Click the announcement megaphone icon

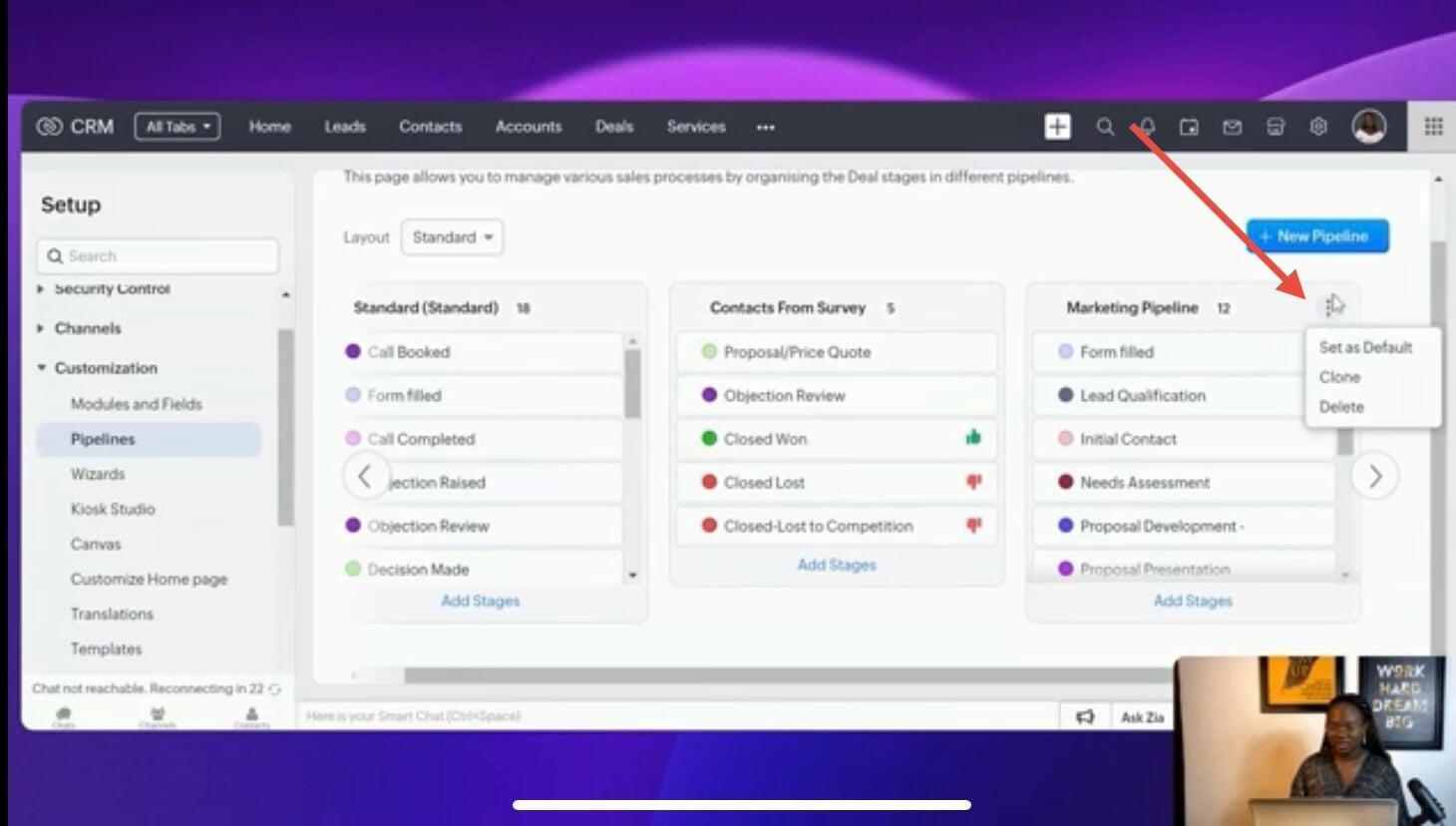pyautogui.click(x=1085, y=716)
